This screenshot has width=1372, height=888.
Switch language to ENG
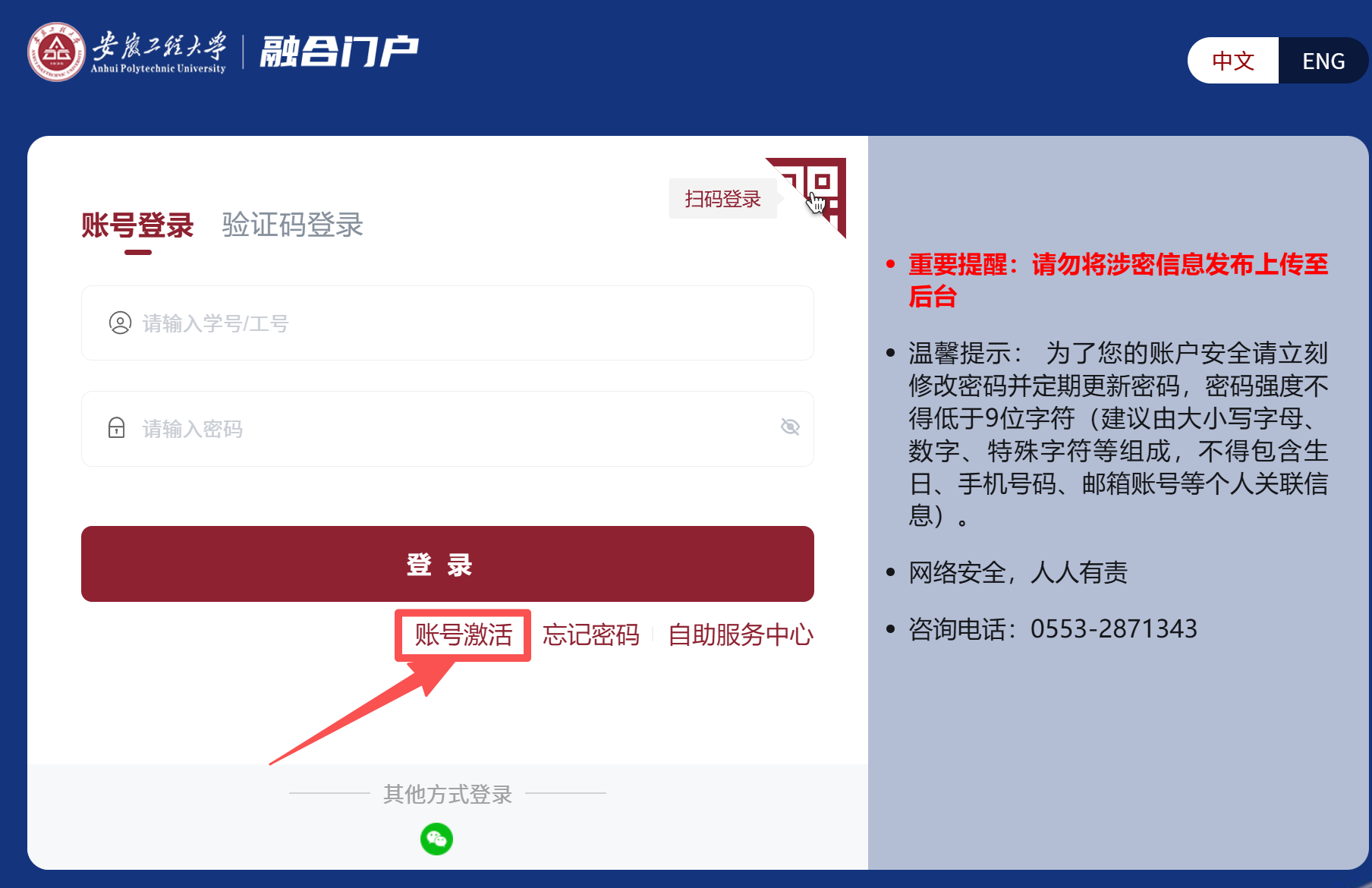tap(1323, 61)
